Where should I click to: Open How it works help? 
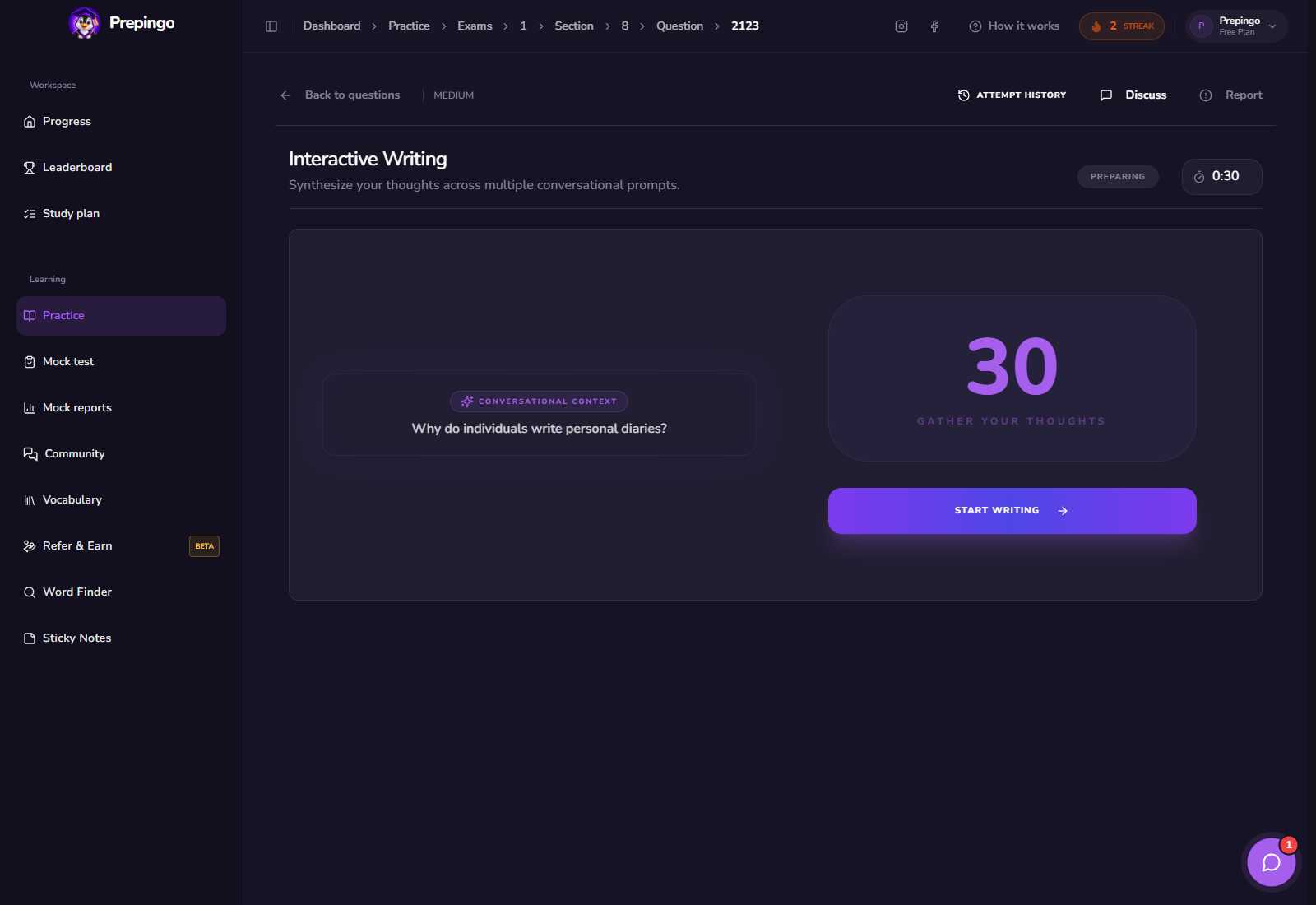point(1014,26)
